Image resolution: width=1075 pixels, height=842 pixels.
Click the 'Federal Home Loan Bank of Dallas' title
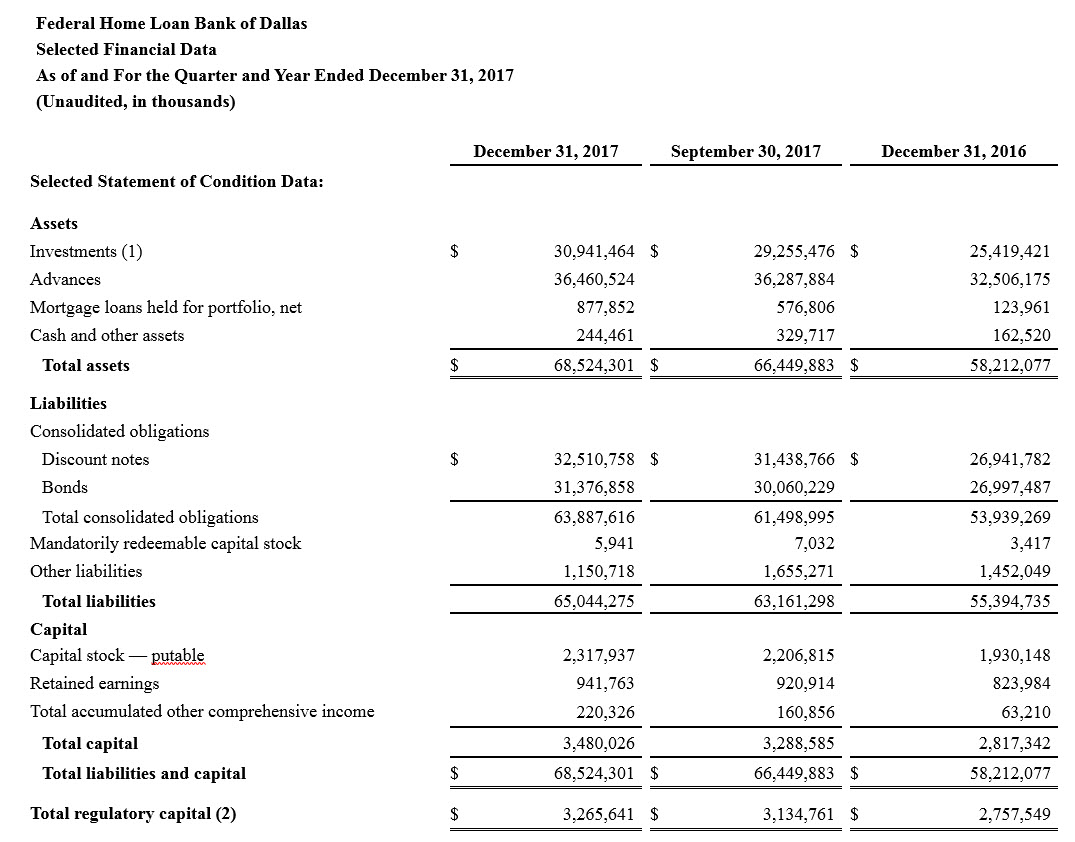171,23
